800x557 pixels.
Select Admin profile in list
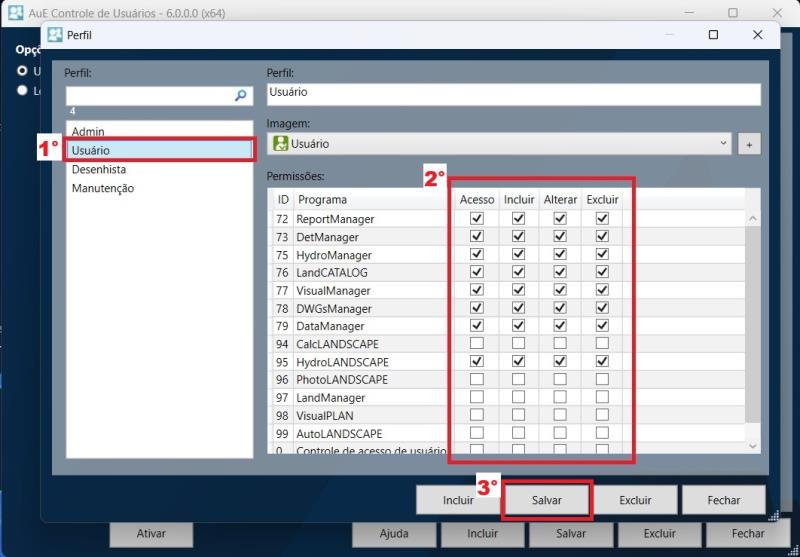[88, 132]
